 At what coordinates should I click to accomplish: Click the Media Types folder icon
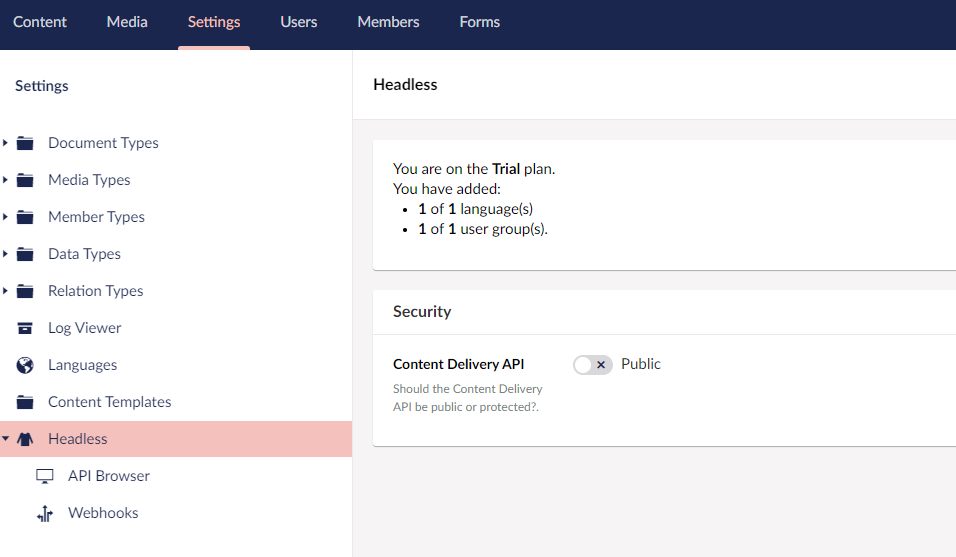click(25, 180)
